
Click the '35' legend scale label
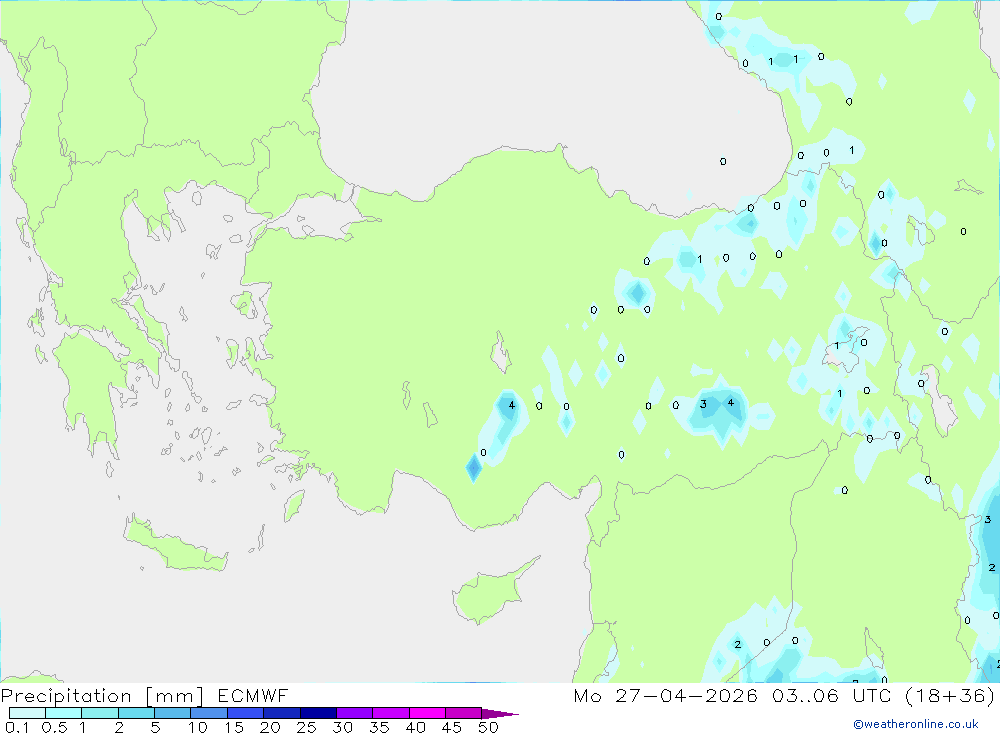click(x=379, y=727)
